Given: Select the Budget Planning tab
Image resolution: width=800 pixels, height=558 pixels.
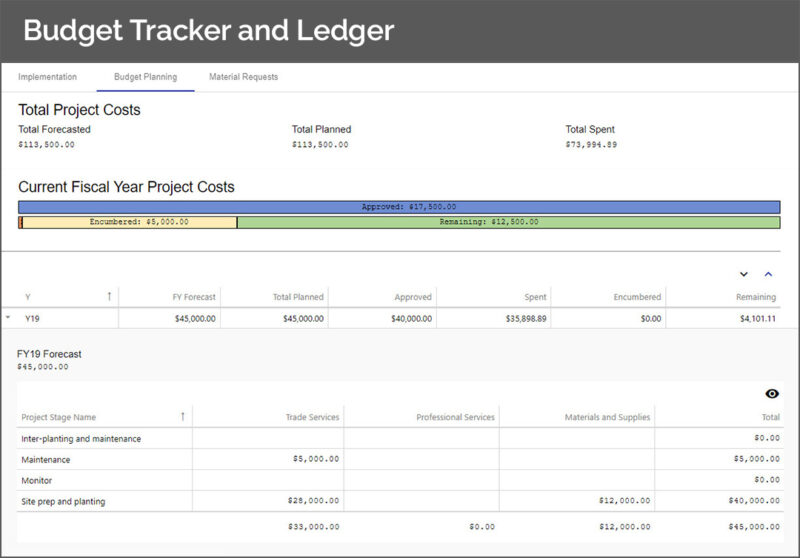Looking at the screenshot, I should pos(145,77).
